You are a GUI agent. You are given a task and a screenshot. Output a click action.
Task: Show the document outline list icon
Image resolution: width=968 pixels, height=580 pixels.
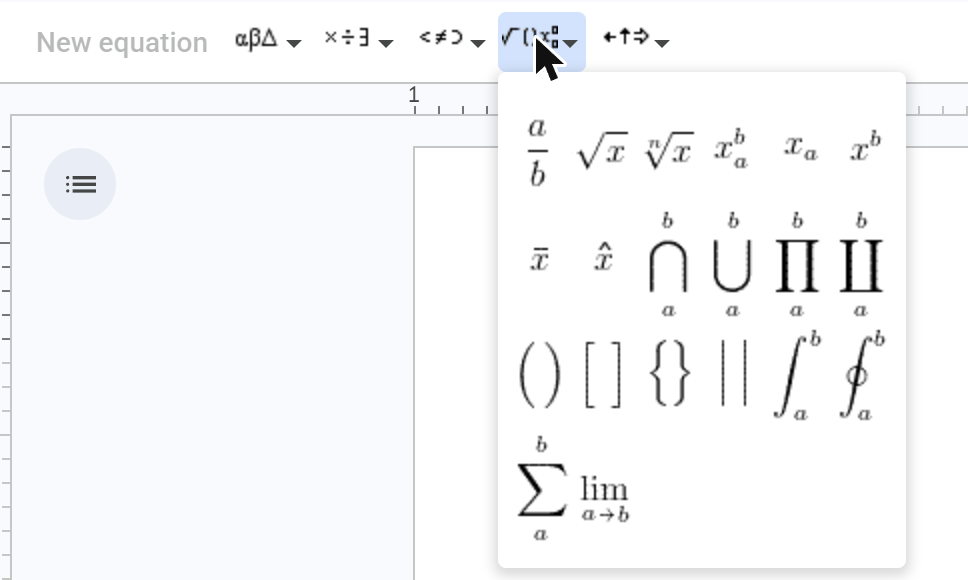[80, 184]
